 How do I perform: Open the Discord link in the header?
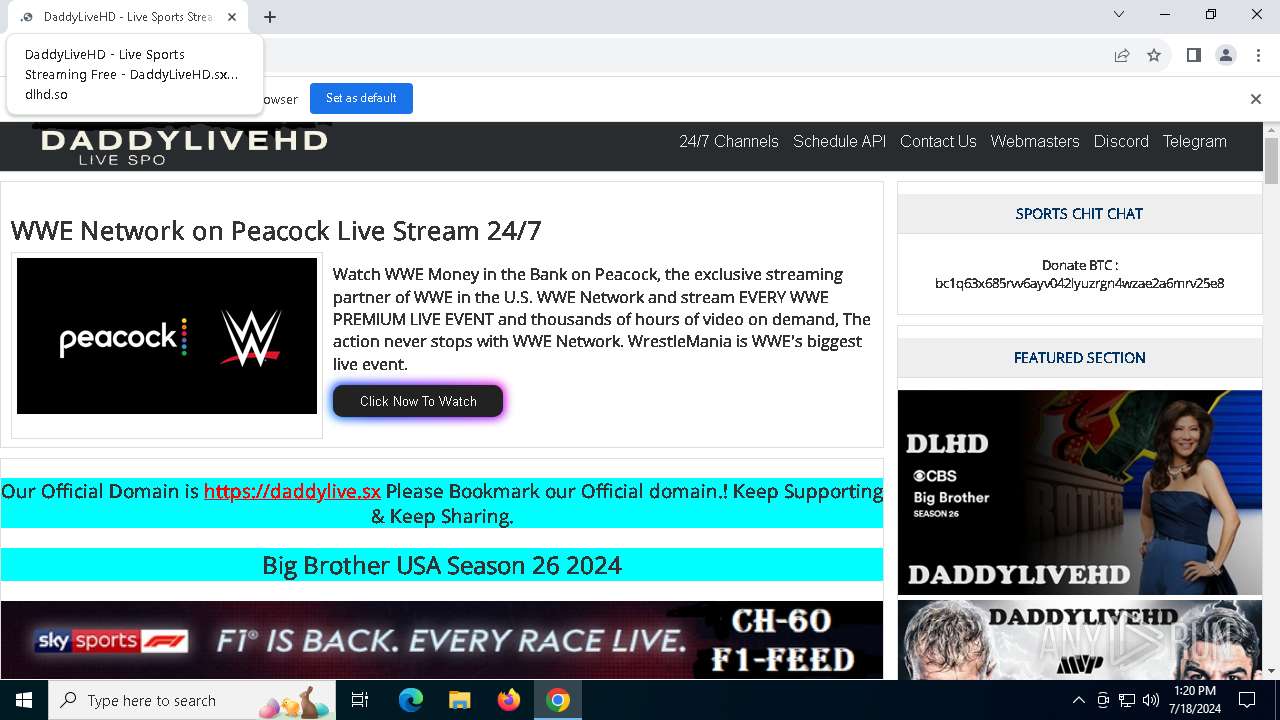click(1121, 141)
